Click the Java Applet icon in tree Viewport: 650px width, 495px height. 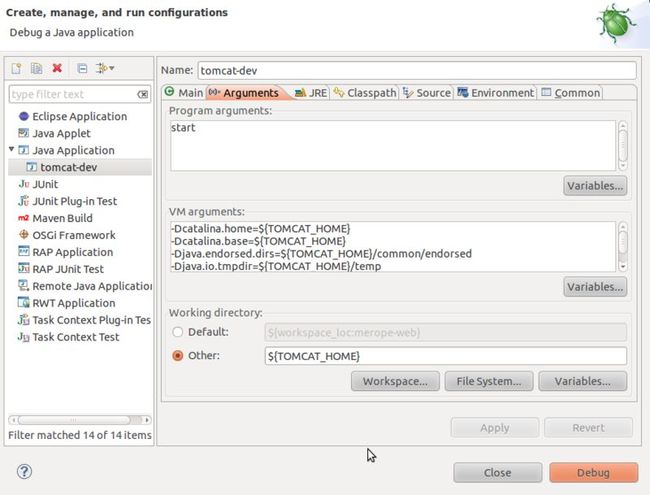point(24,133)
